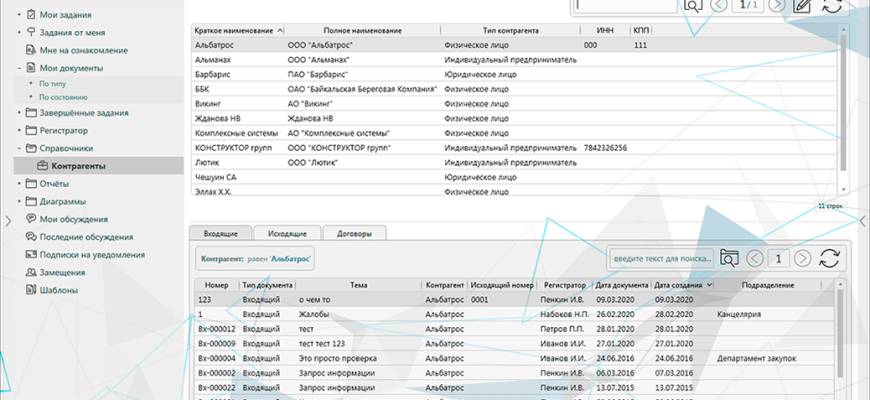The width and height of the screenshot is (870, 400).
Task: Refresh the contractors list with top refresh icon
Action: point(831,5)
